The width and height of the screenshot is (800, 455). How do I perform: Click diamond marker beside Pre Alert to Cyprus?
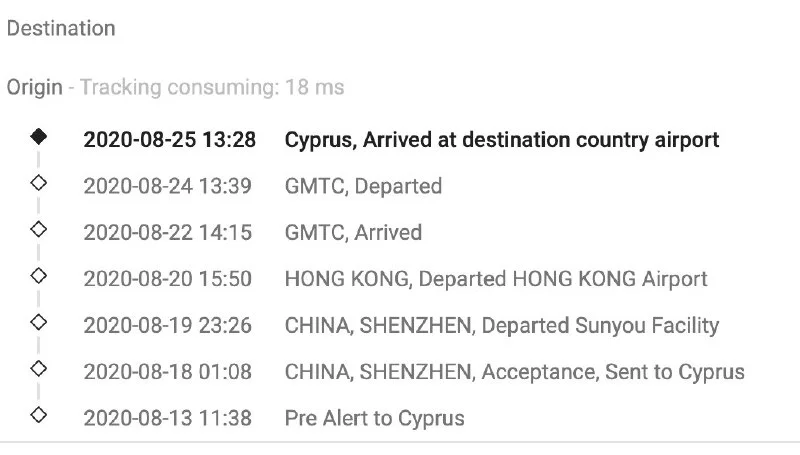39,413
